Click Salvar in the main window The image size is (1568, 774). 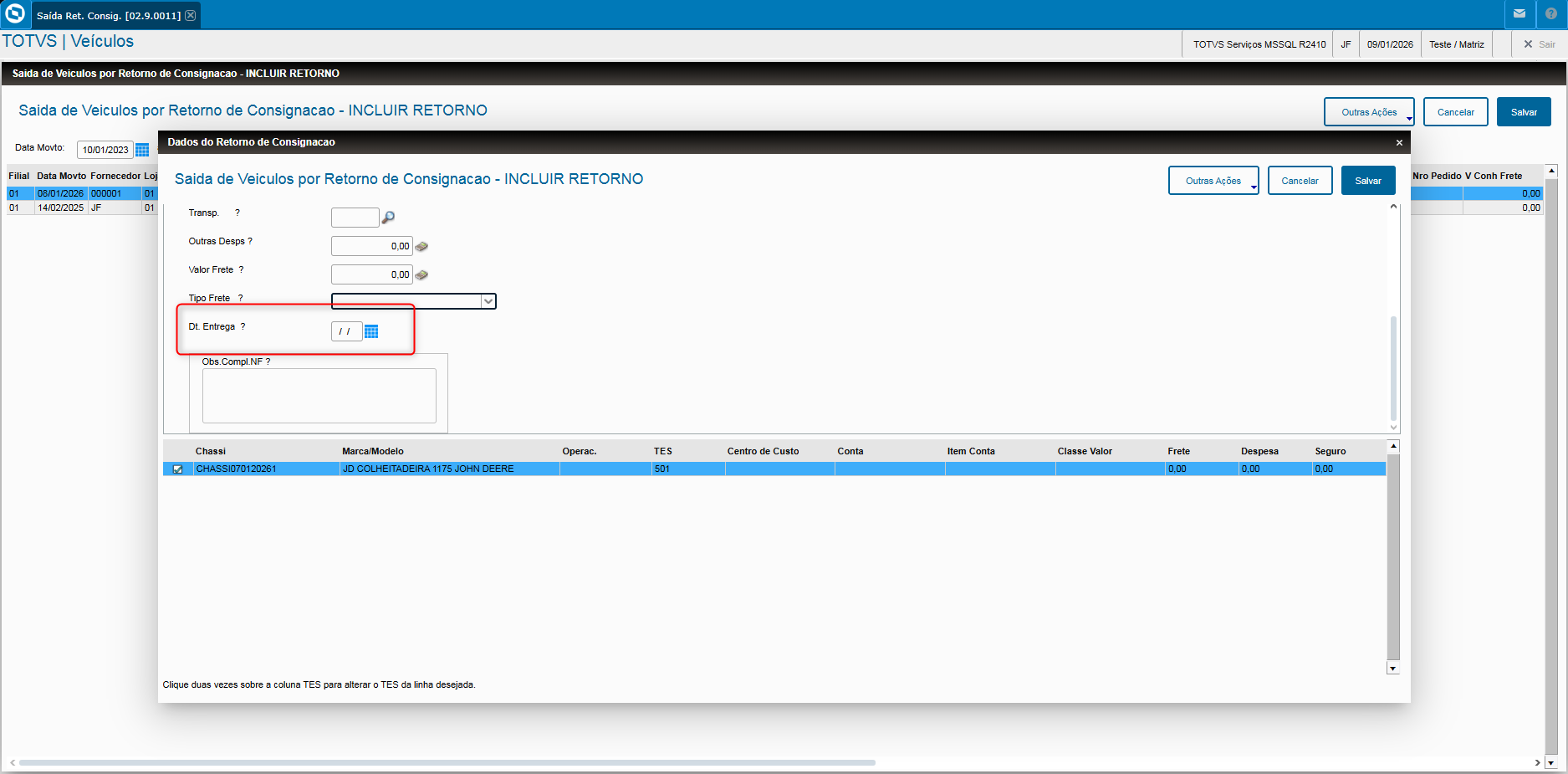click(1524, 112)
